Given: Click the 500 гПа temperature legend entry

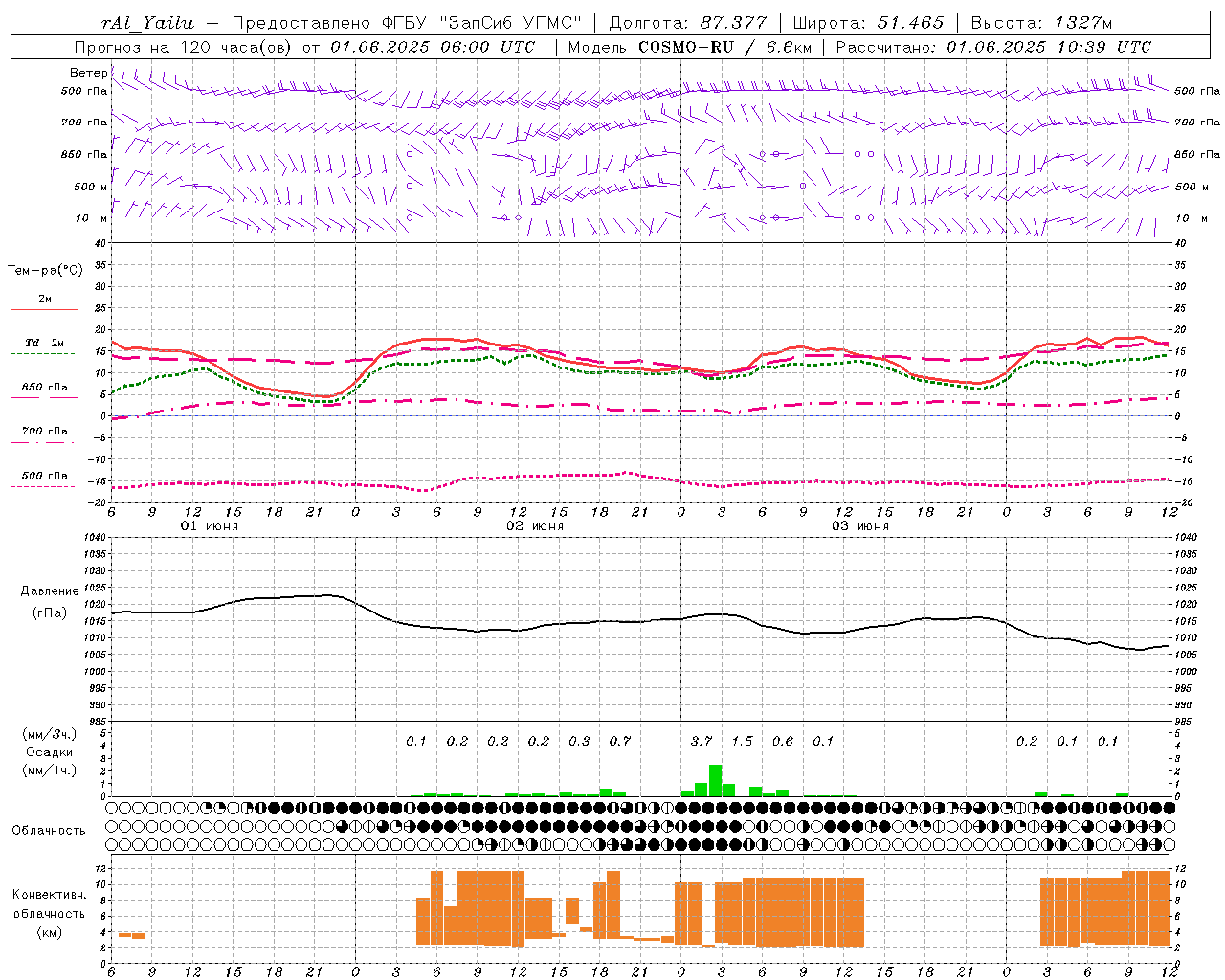Looking at the screenshot, I should [45, 479].
